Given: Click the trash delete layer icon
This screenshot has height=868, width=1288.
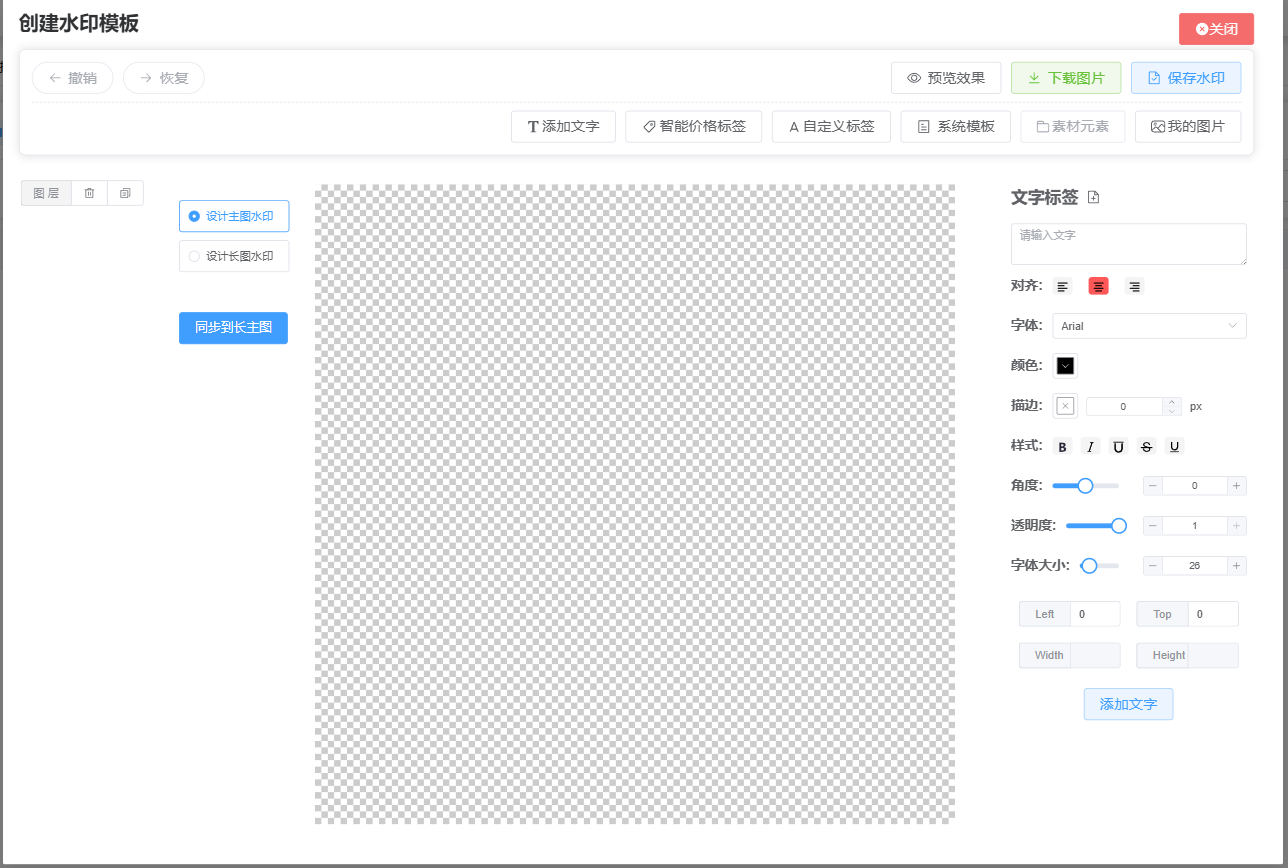Looking at the screenshot, I should click(x=89, y=193).
